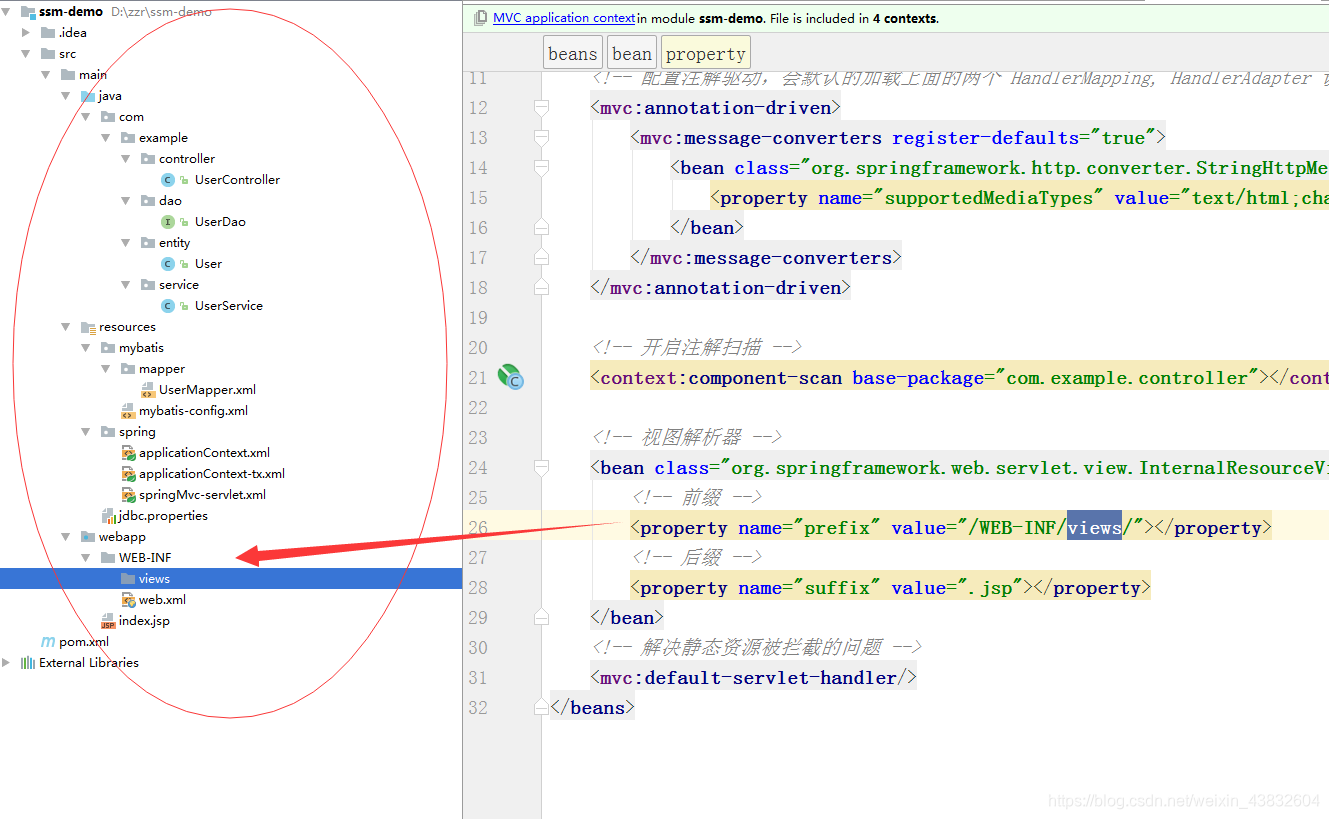
Task: Select UserController in the project tree
Action: pyautogui.click(x=237, y=180)
